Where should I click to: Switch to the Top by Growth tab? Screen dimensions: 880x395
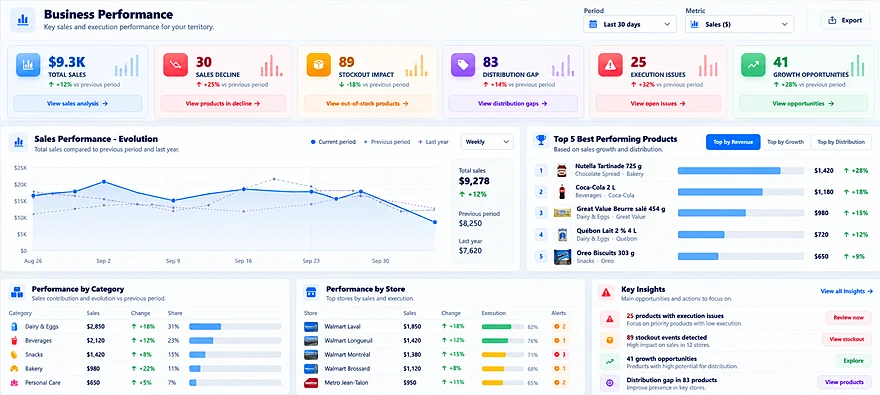point(785,142)
